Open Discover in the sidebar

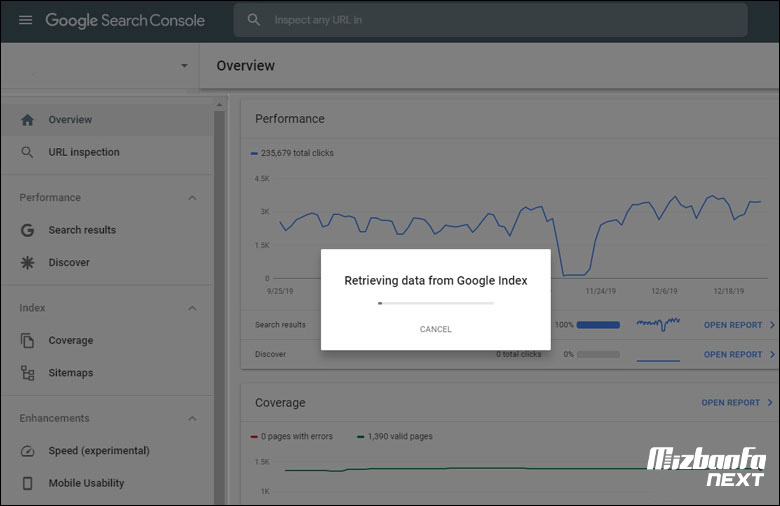point(107,262)
